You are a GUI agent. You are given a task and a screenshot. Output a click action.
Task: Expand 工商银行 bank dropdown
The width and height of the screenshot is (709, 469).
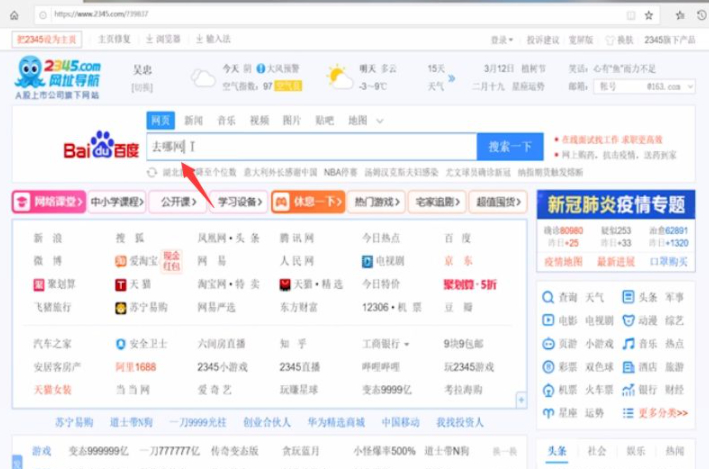coord(407,345)
